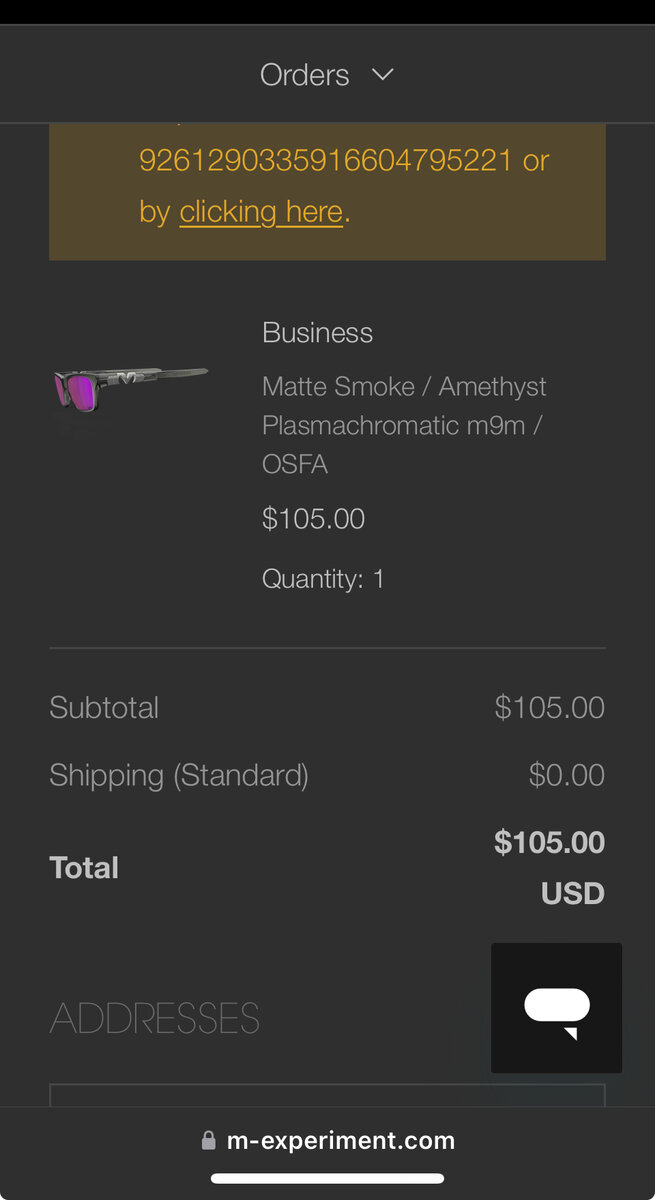Image resolution: width=655 pixels, height=1200 pixels.
Task: Tap the Subtotal $105.00 amount
Action: pos(549,708)
